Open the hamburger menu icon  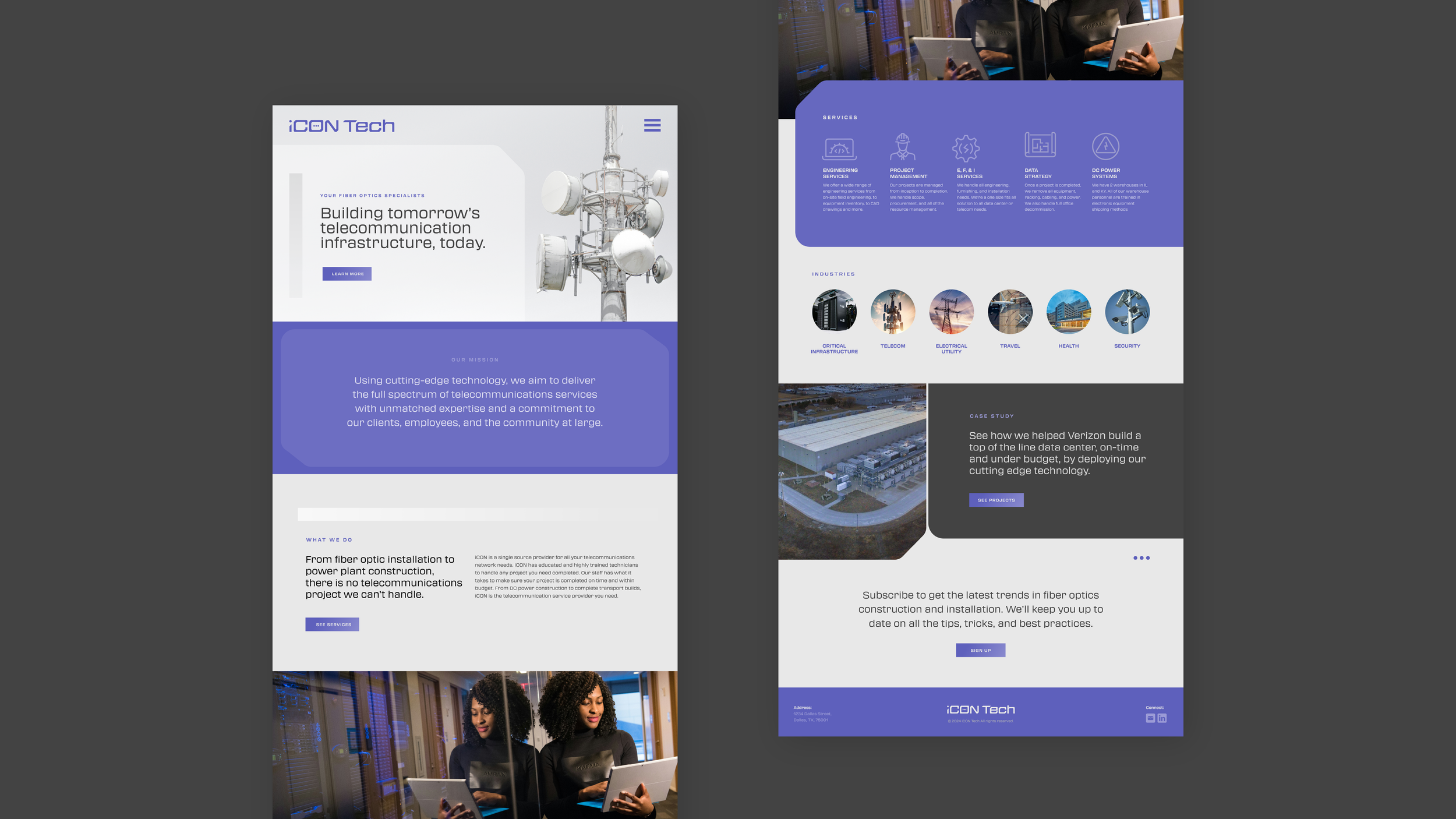pyautogui.click(x=652, y=125)
